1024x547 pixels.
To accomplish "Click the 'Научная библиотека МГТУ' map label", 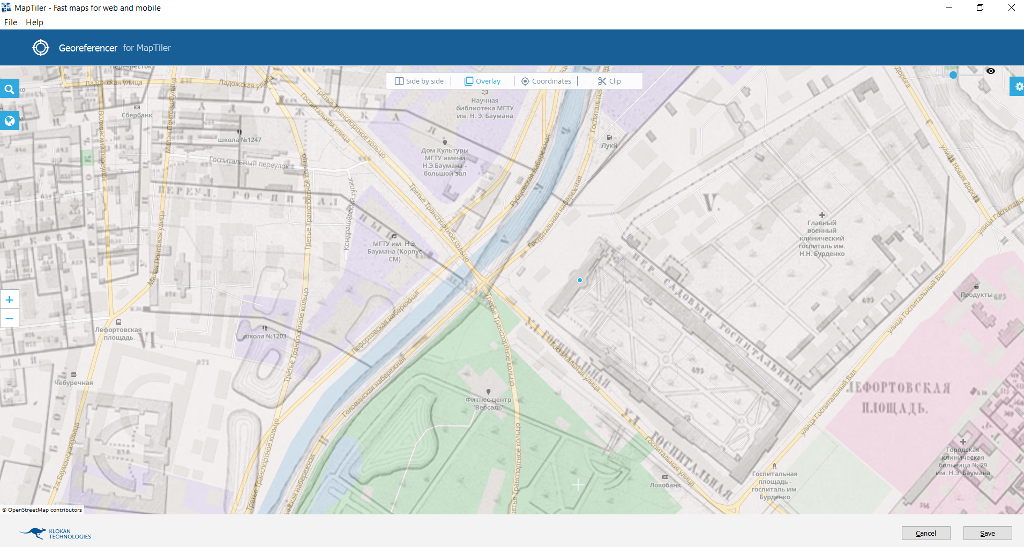I will (x=485, y=108).
